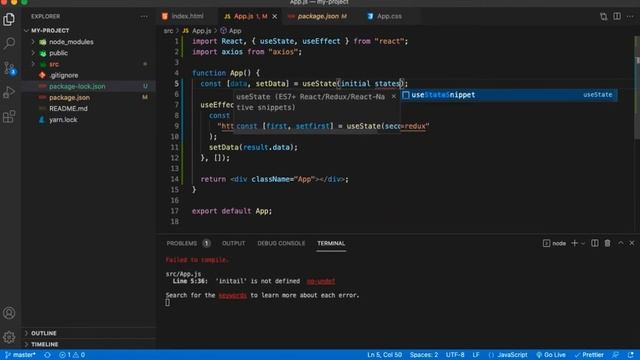The width and height of the screenshot is (640, 360).
Task: Accept the useStateSnippet suggestion
Action: (509, 95)
